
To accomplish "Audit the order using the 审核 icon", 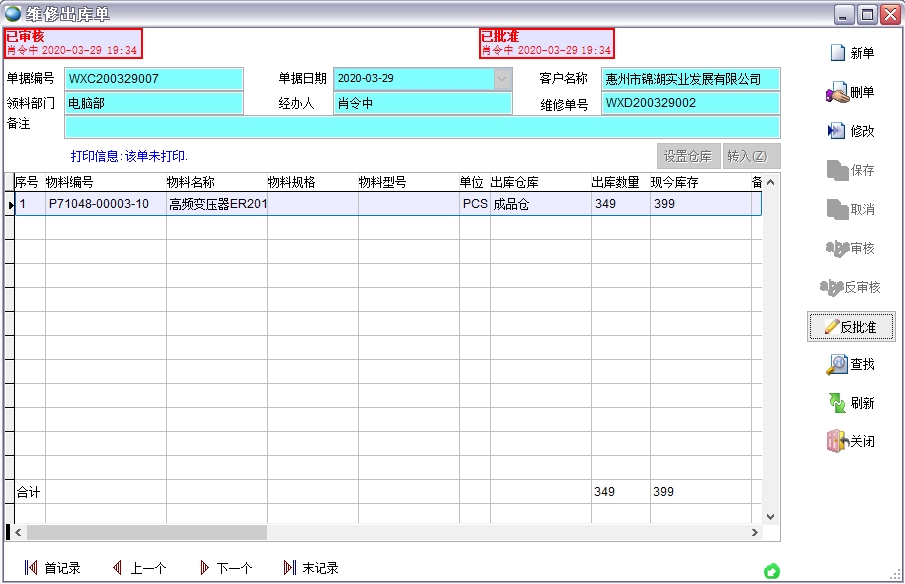I will [851, 248].
